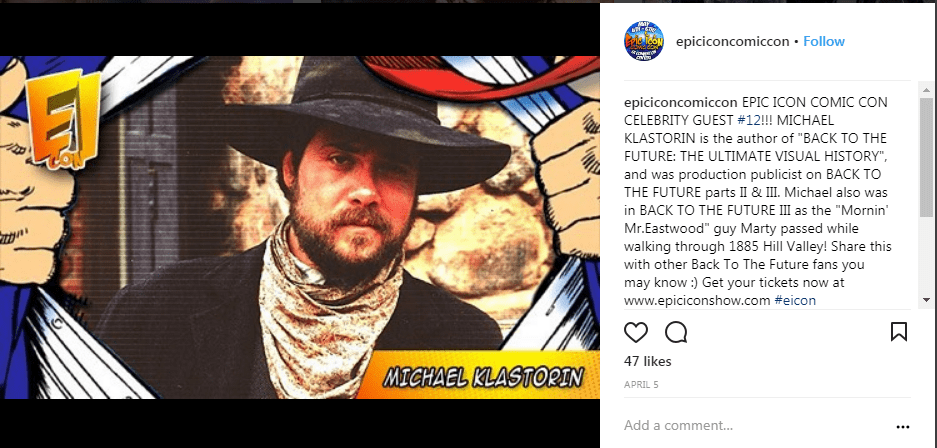
Task: Click the www.epiciconshow.com text in the caption
Action: pyautogui.click(x=697, y=300)
